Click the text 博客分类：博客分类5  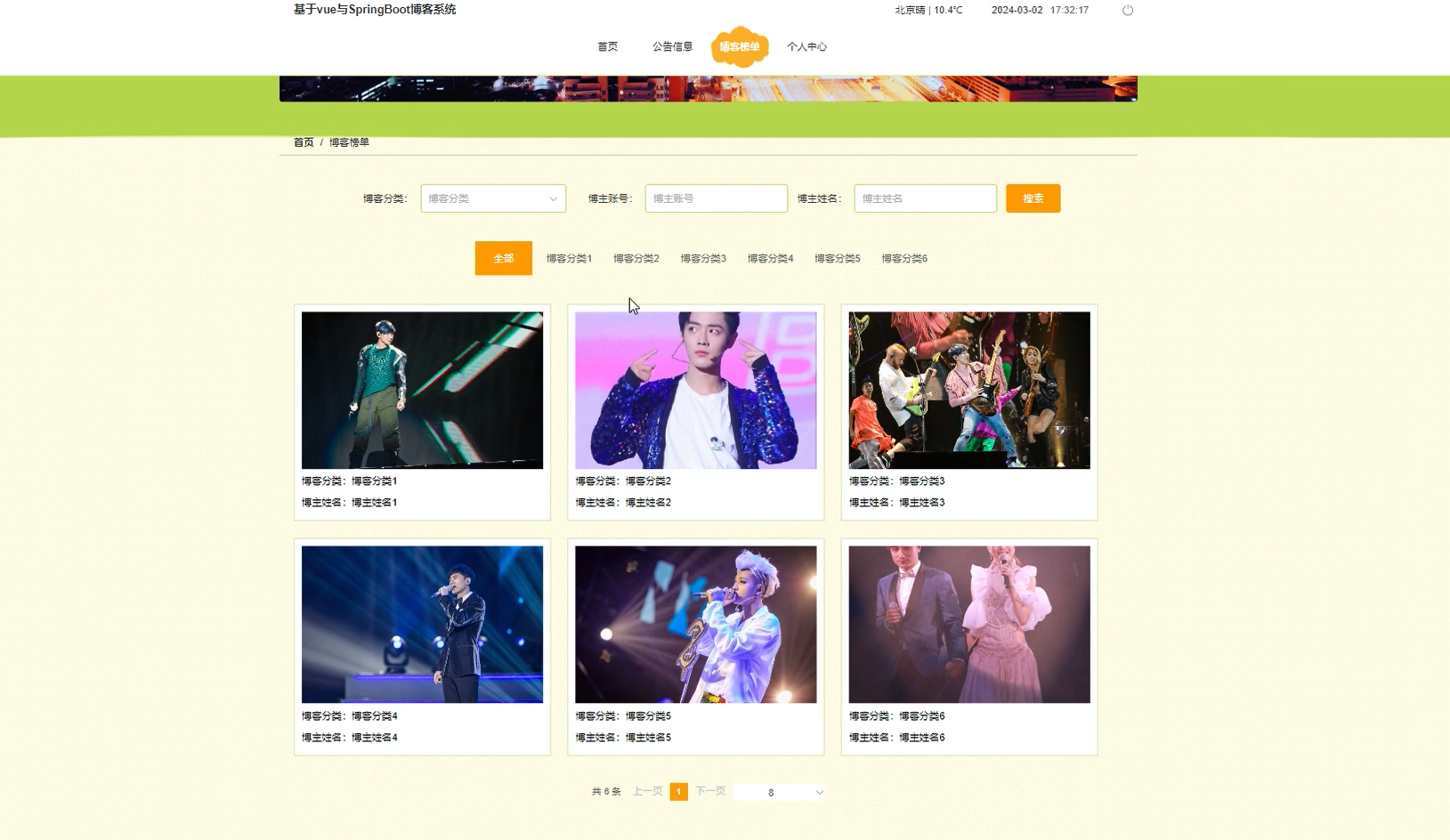click(x=623, y=716)
